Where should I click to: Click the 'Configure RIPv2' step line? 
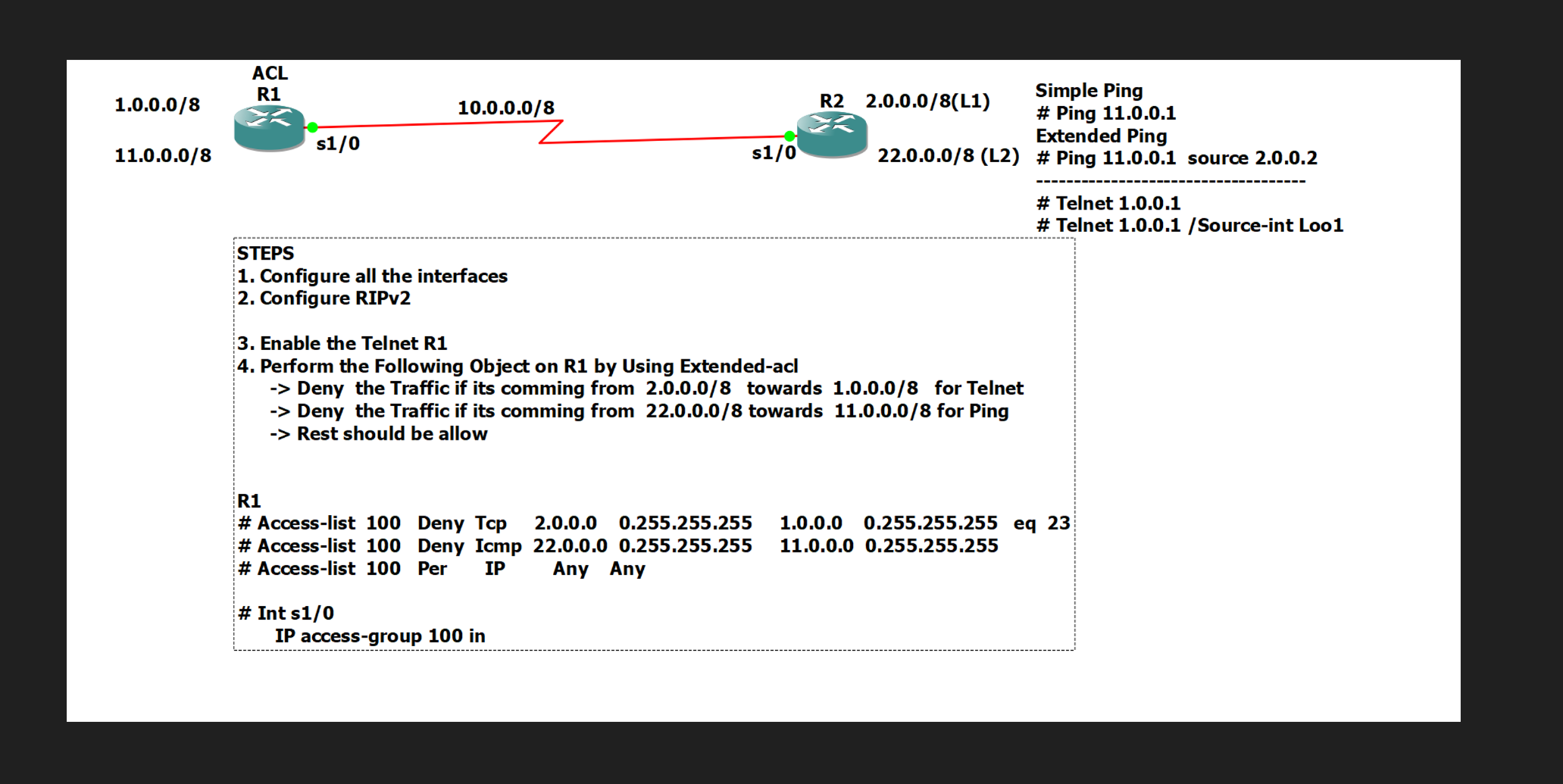(324, 298)
